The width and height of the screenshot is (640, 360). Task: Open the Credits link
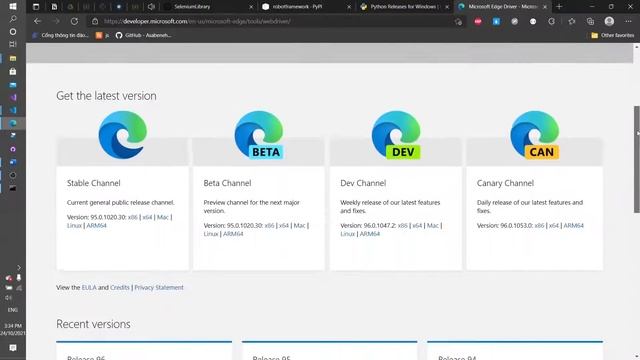point(120,287)
